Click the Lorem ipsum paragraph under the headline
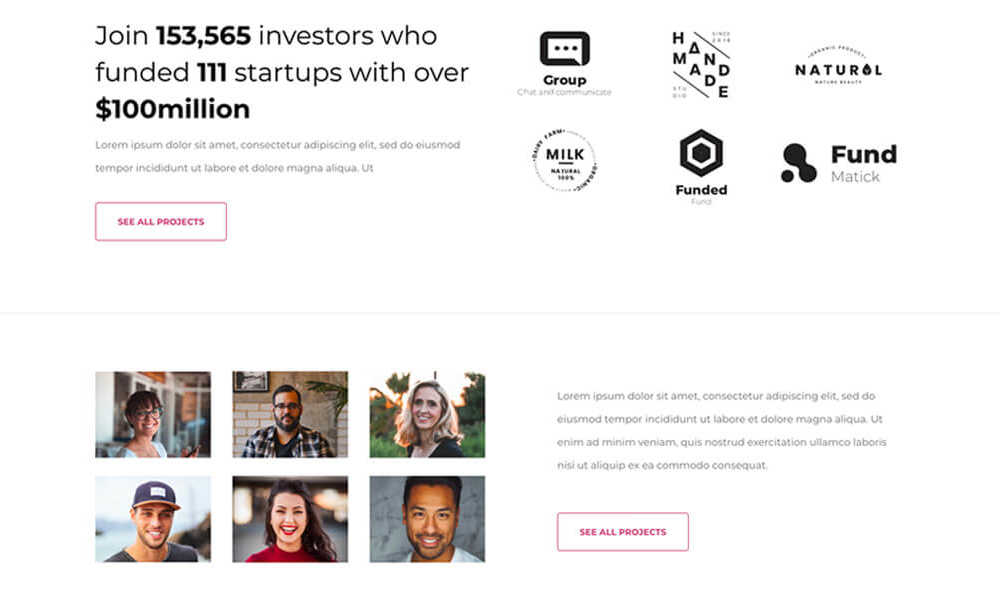1000x600 pixels. [277, 156]
